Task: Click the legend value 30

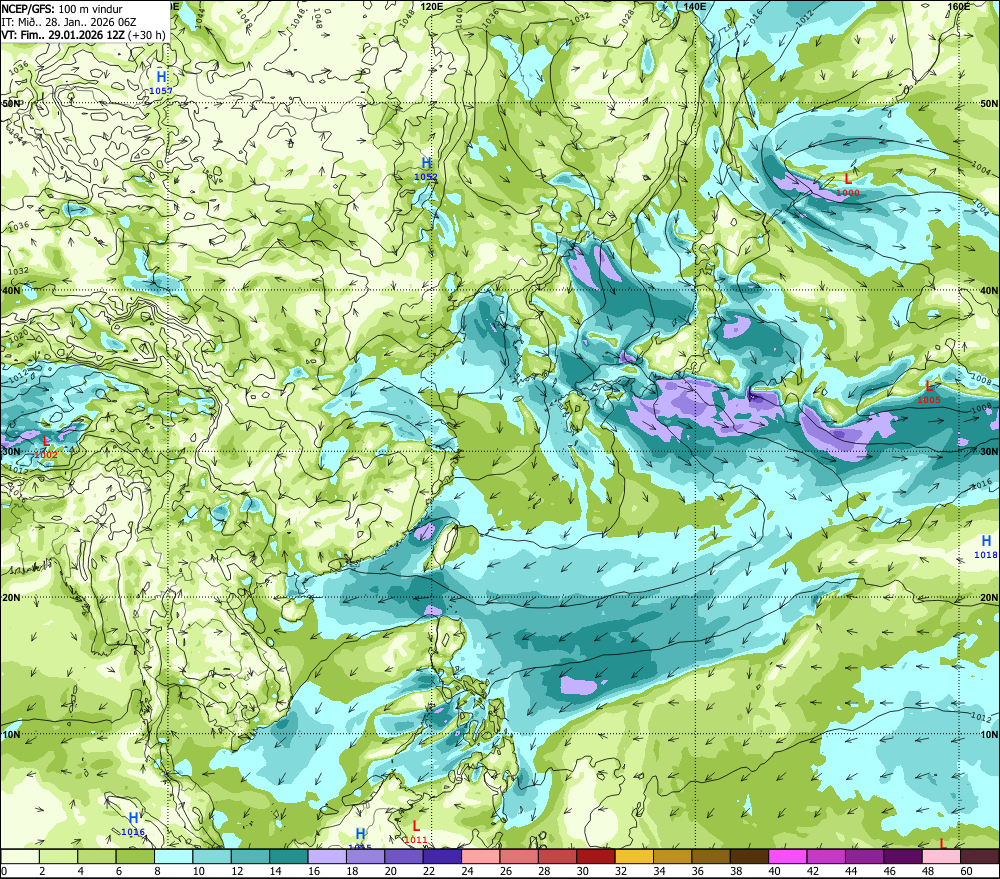Action: (x=582, y=871)
